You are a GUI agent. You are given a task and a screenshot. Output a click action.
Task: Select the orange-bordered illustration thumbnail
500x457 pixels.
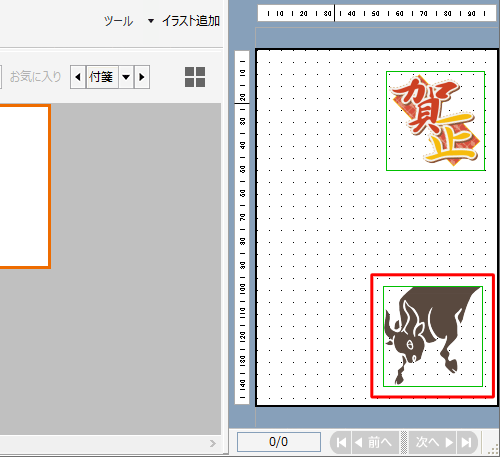click(x=25, y=186)
